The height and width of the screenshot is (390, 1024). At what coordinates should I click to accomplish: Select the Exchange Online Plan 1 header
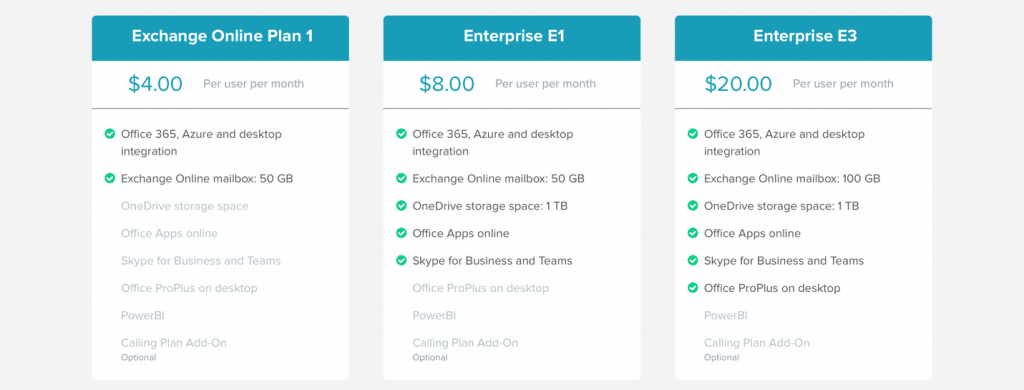pos(221,38)
